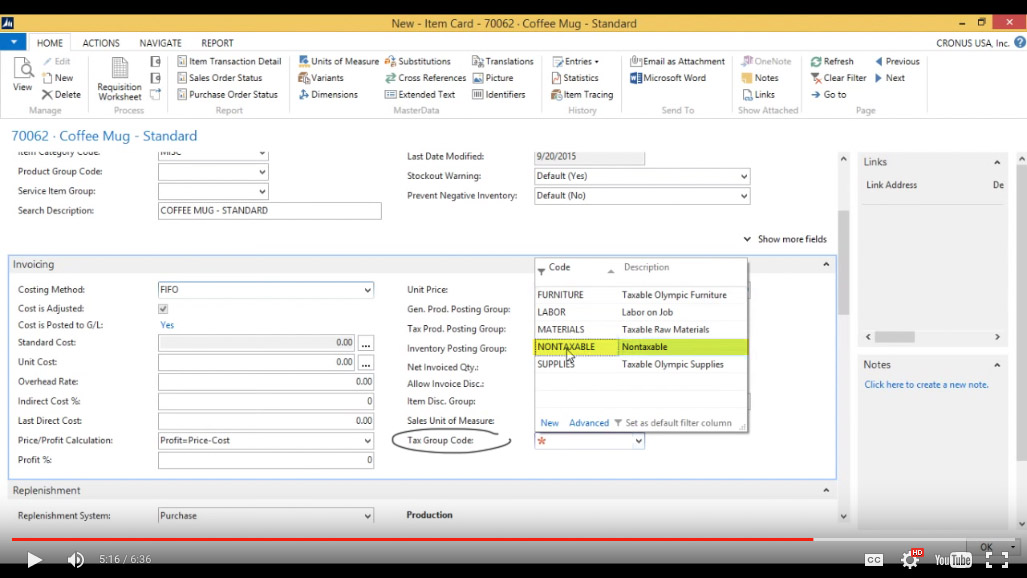This screenshot has width=1027, height=578.
Task: Open Help question mark icon
Action: (1020, 42)
